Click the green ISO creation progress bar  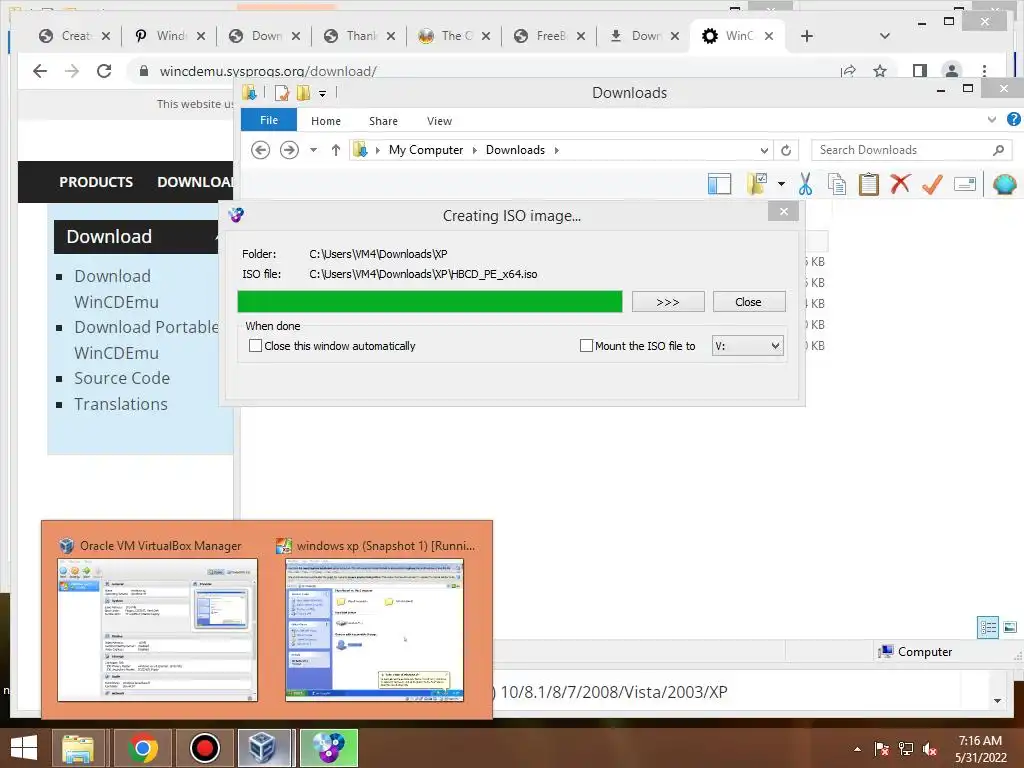[430, 302]
